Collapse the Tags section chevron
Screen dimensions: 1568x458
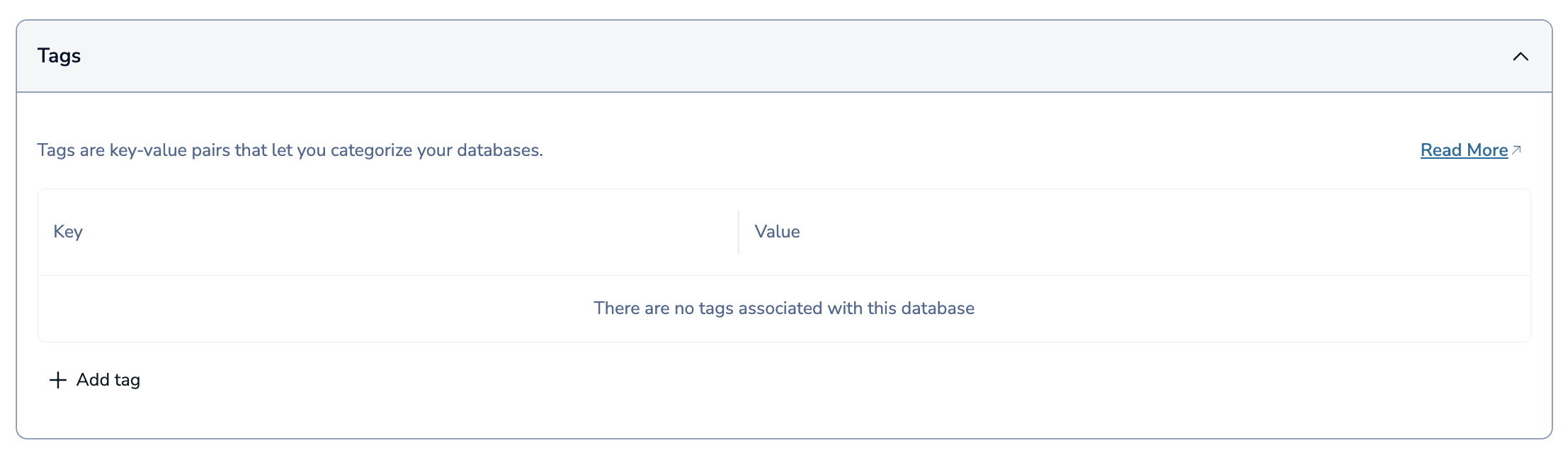(x=1520, y=57)
